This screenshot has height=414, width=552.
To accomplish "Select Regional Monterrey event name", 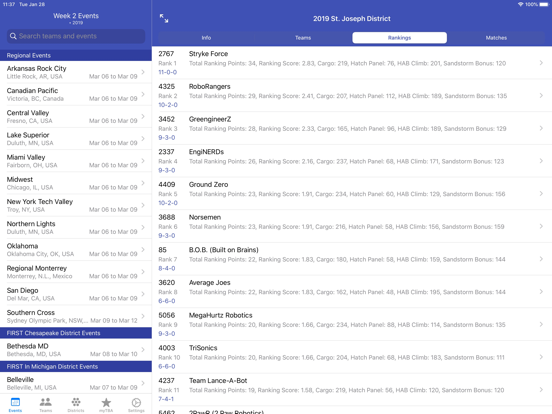I will click(37, 268).
